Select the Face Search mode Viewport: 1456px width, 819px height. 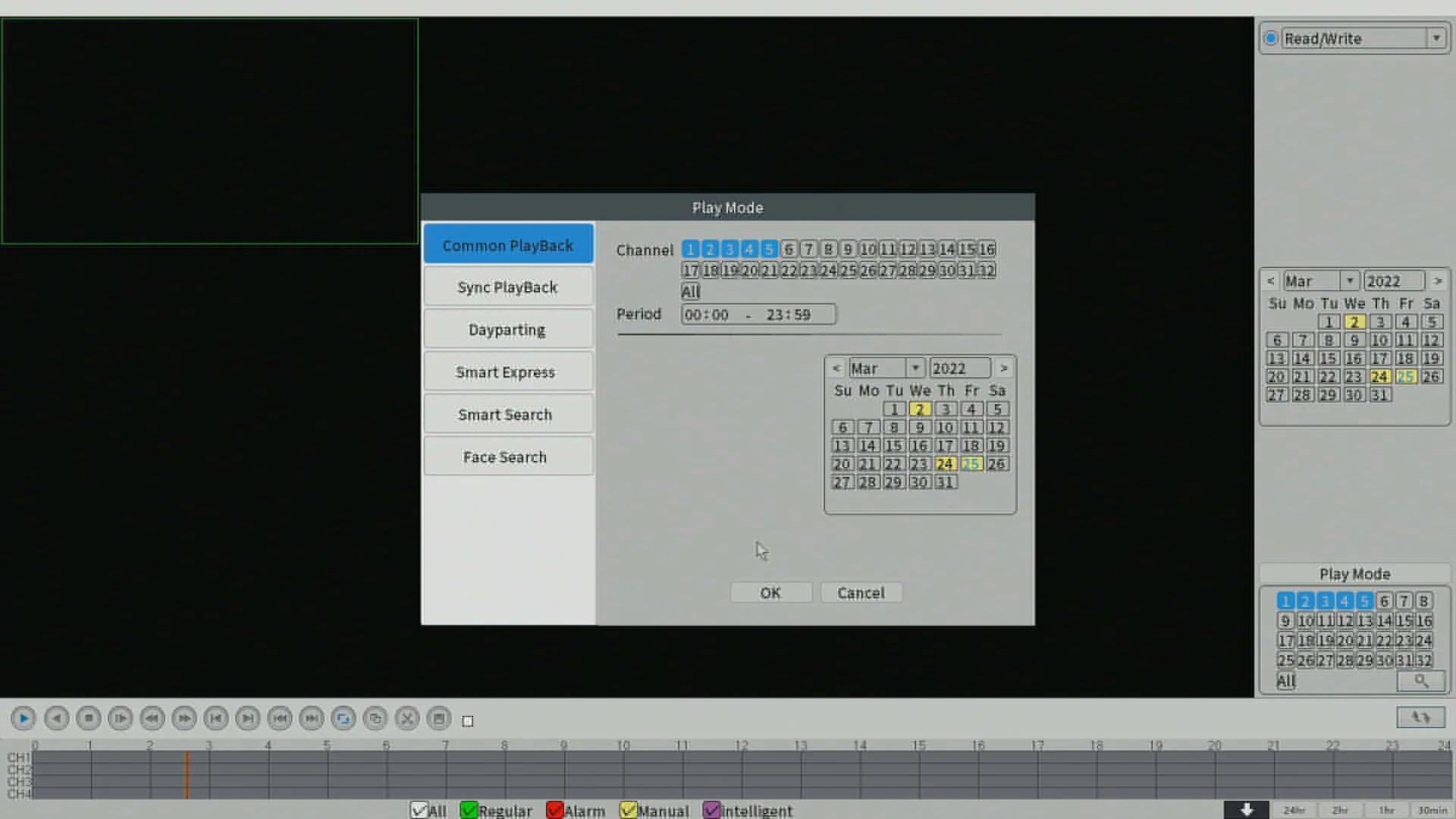(508, 457)
